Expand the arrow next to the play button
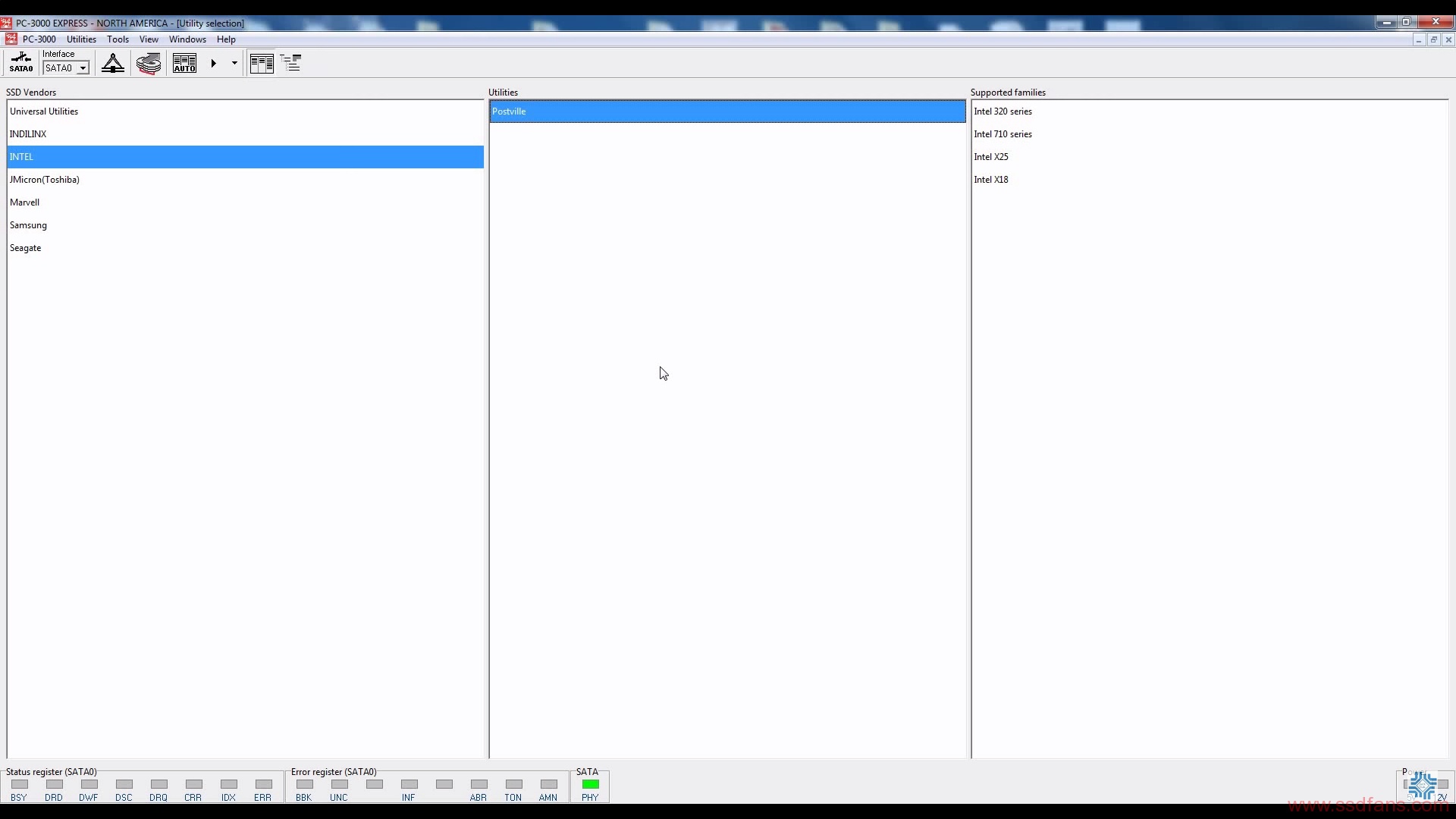 coord(234,64)
